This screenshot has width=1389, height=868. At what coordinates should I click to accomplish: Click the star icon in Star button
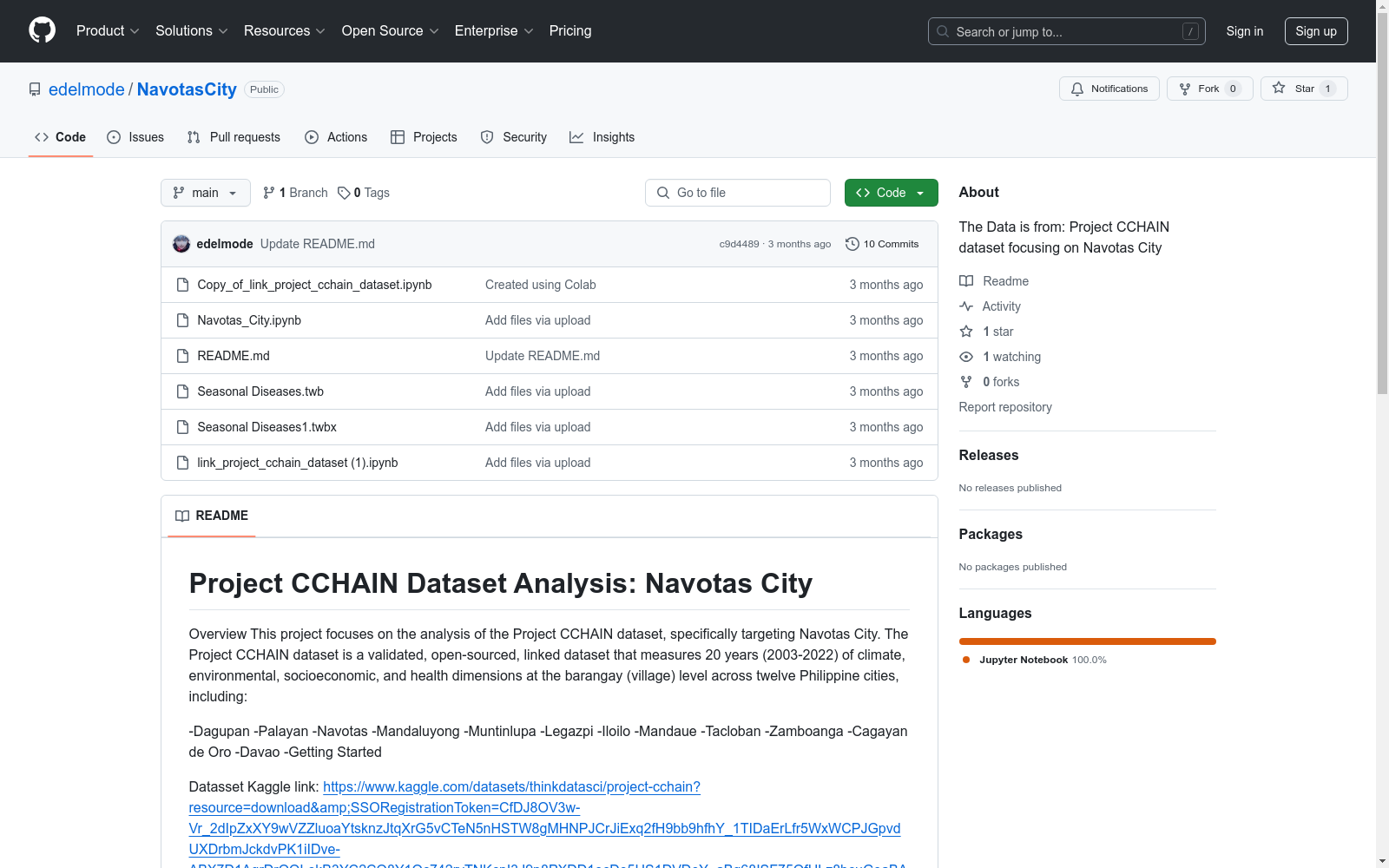(1279, 88)
